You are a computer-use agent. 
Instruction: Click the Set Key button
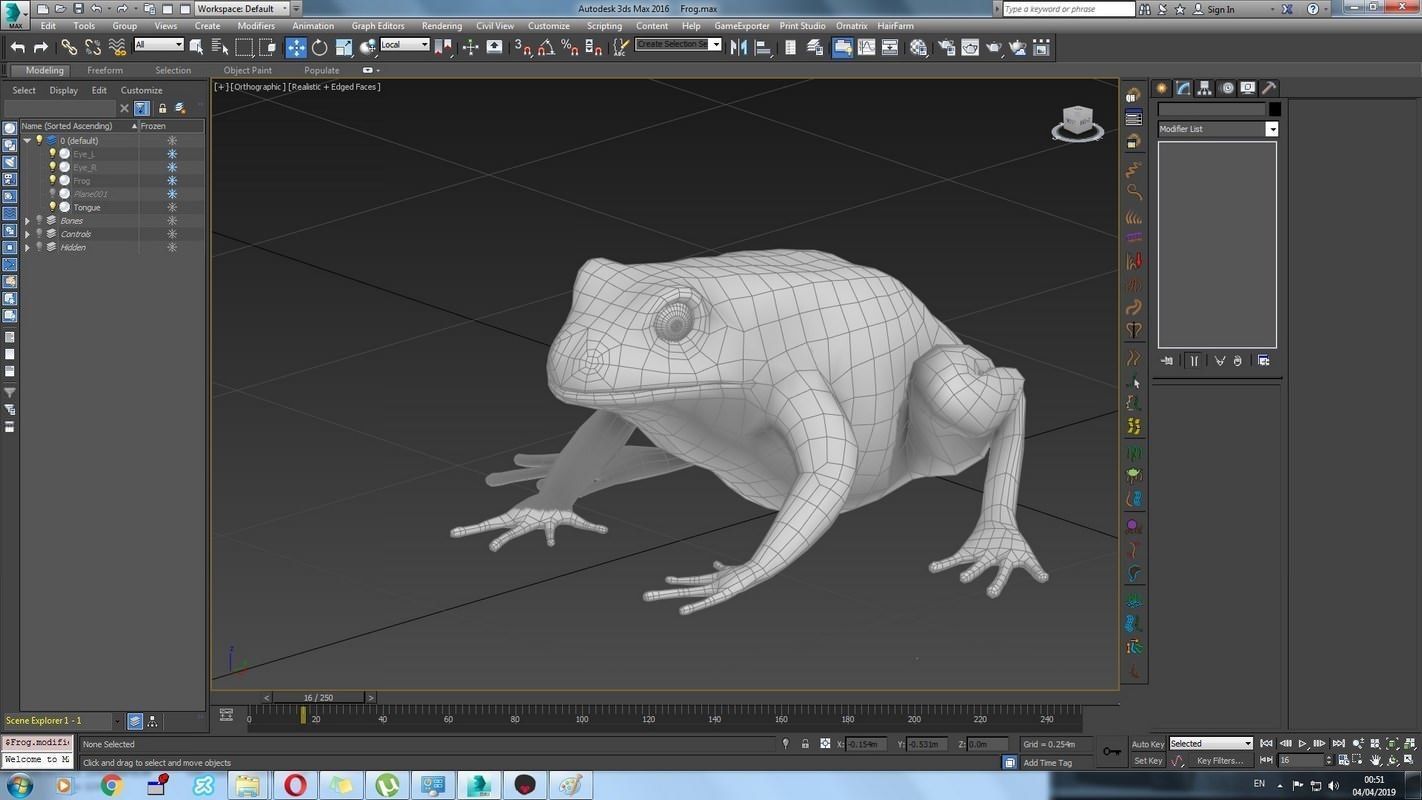point(1148,761)
